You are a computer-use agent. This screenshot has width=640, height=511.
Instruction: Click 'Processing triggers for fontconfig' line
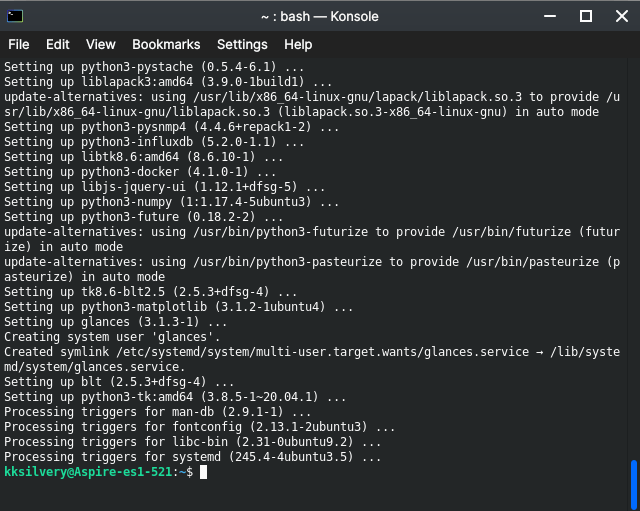(200, 427)
